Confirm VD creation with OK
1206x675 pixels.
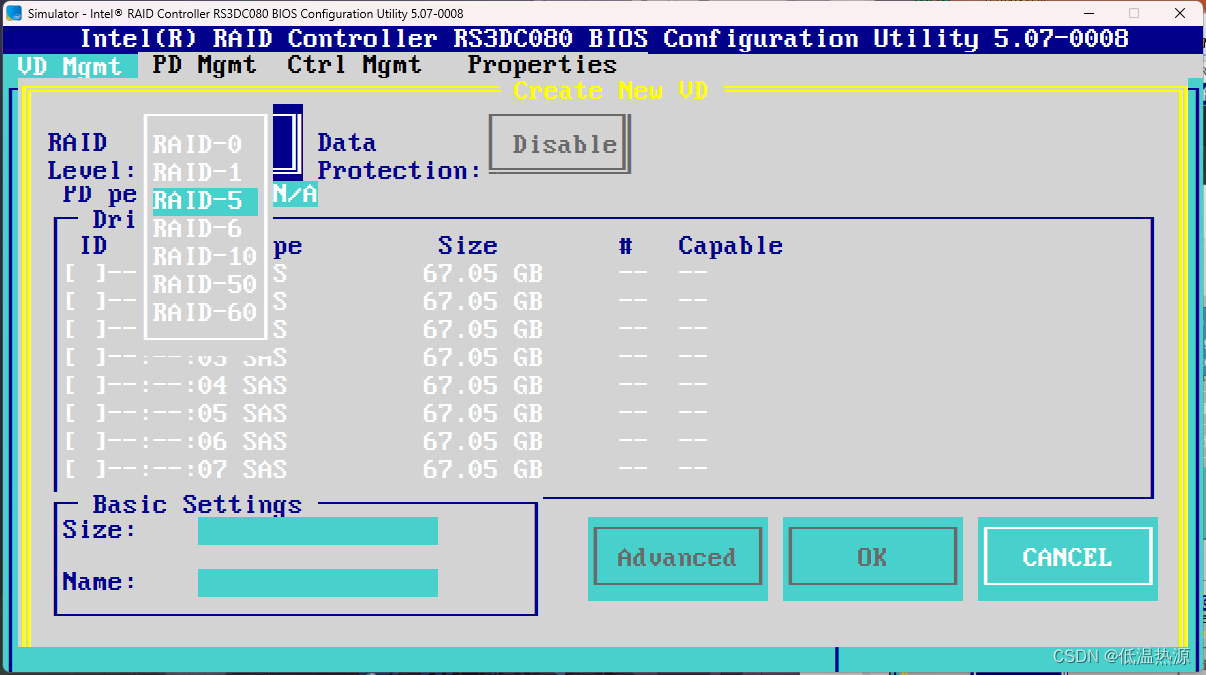[x=872, y=556]
